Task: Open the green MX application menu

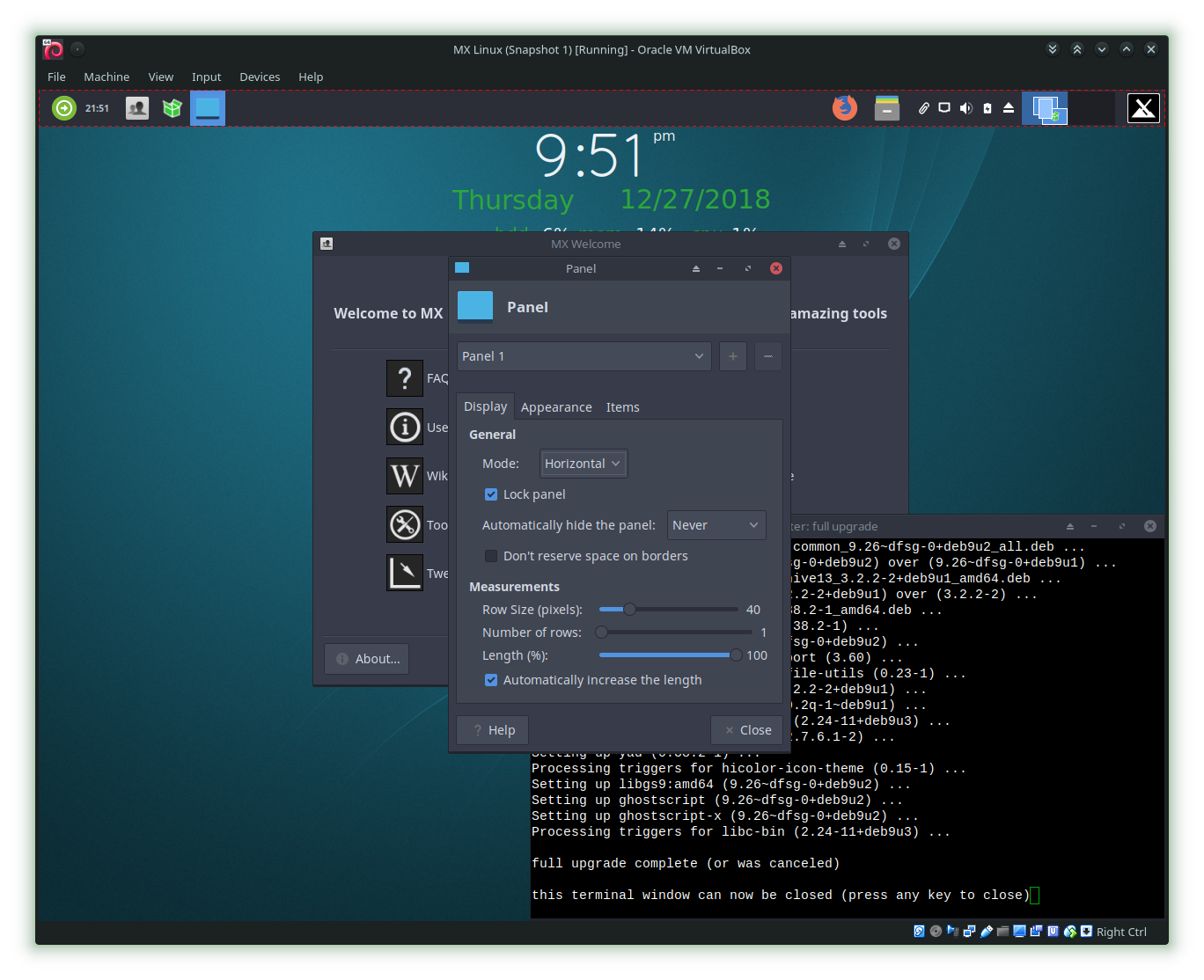Action: point(62,108)
